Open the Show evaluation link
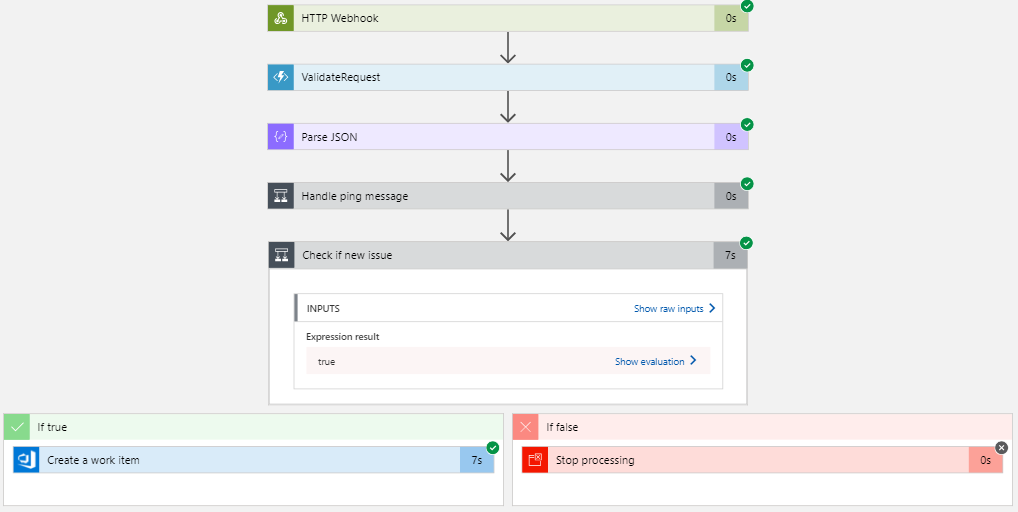The height and width of the screenshot is (512, 1018). click(655, 362)
